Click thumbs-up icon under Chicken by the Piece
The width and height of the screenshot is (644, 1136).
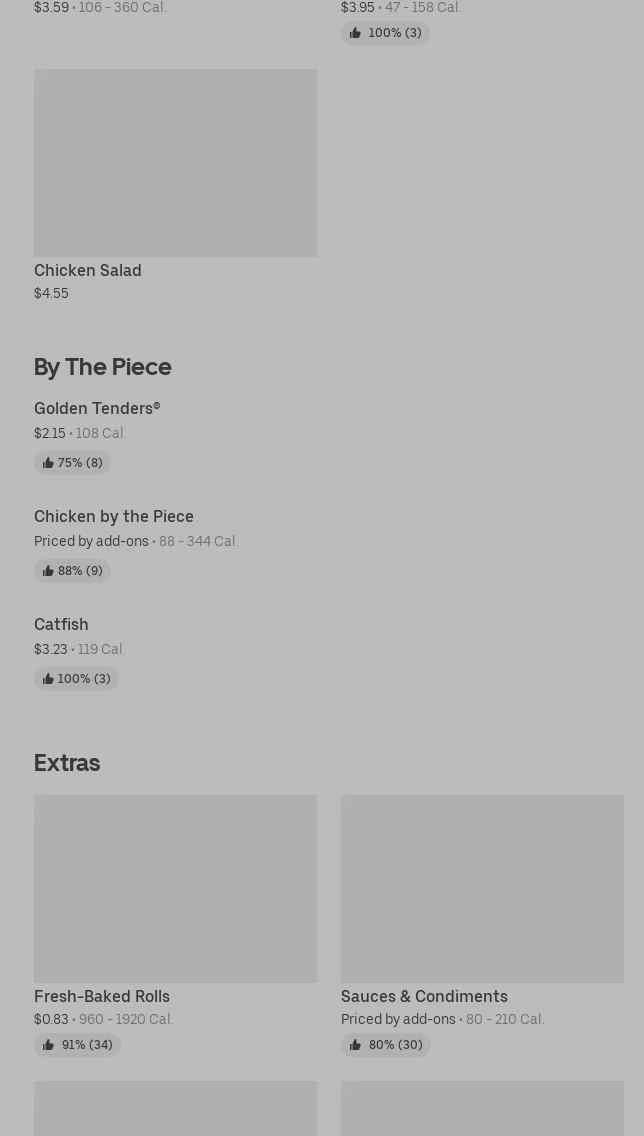point(48,571)
